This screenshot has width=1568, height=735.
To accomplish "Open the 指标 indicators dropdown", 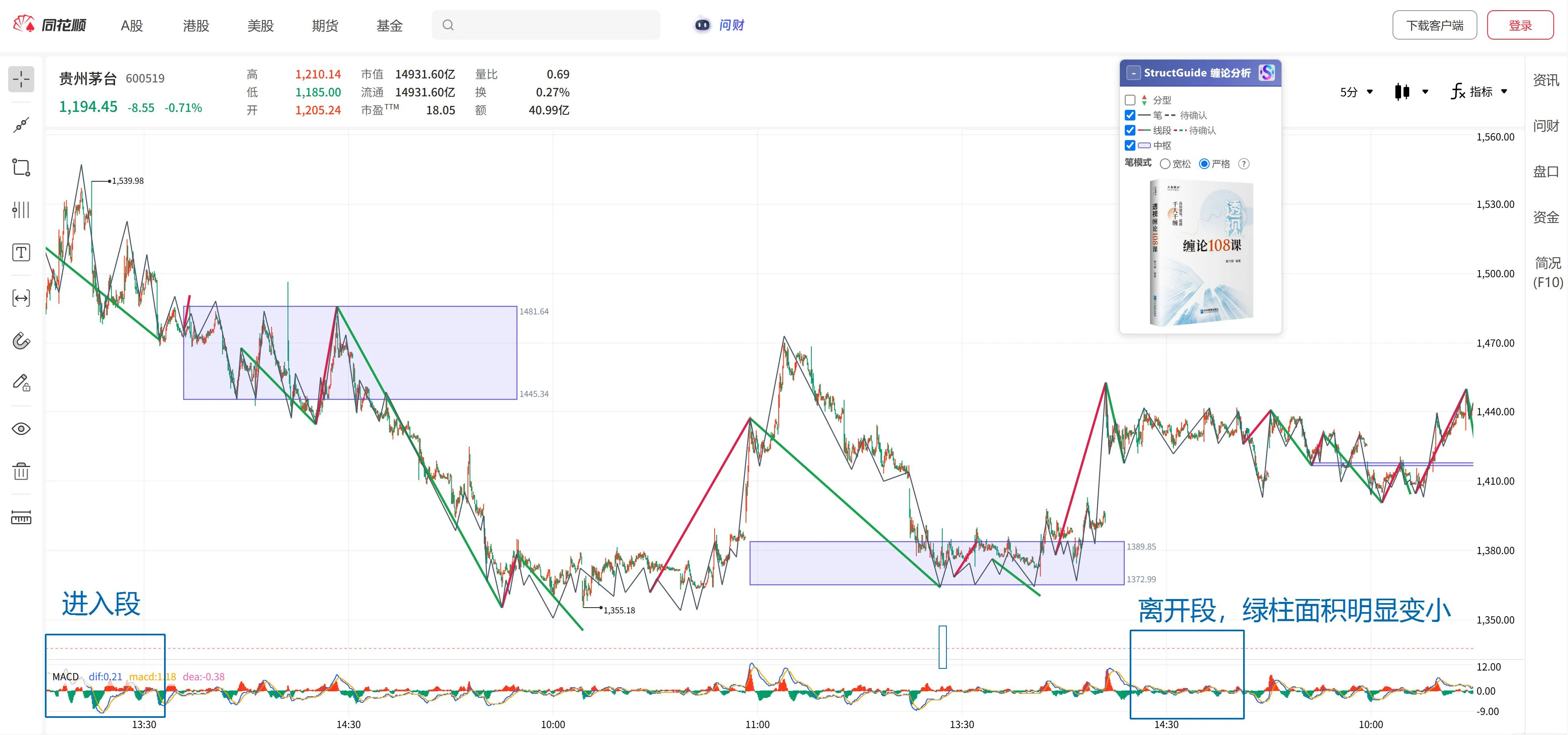I will 1479,92.
